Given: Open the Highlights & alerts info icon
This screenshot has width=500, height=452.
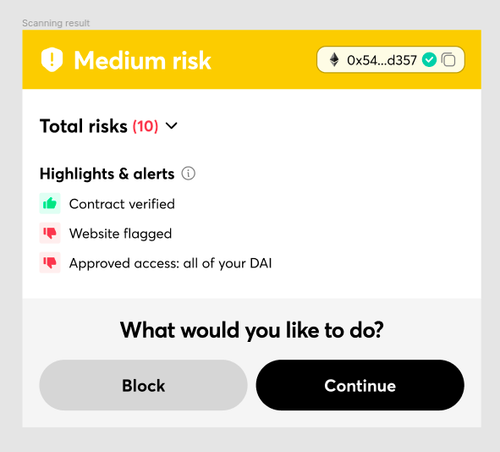Looking at the screenshot, I should point(188,174).
